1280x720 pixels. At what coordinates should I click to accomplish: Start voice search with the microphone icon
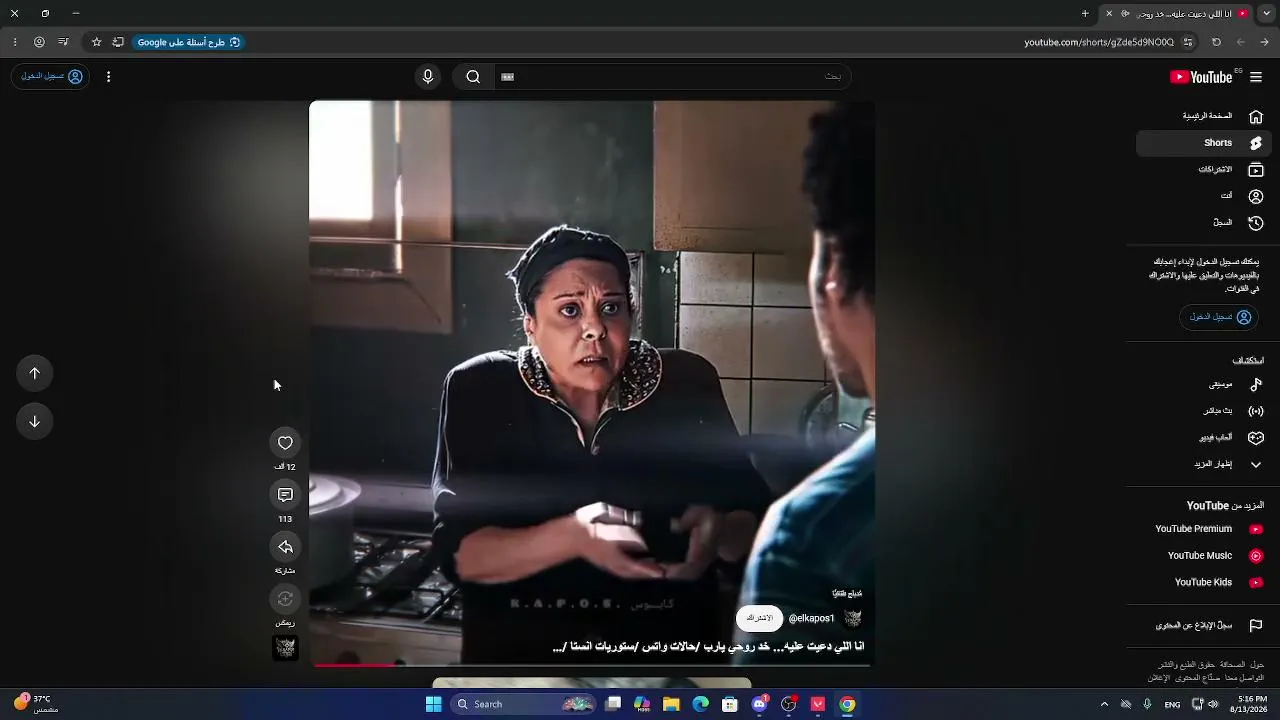click(x=428, y=77)
